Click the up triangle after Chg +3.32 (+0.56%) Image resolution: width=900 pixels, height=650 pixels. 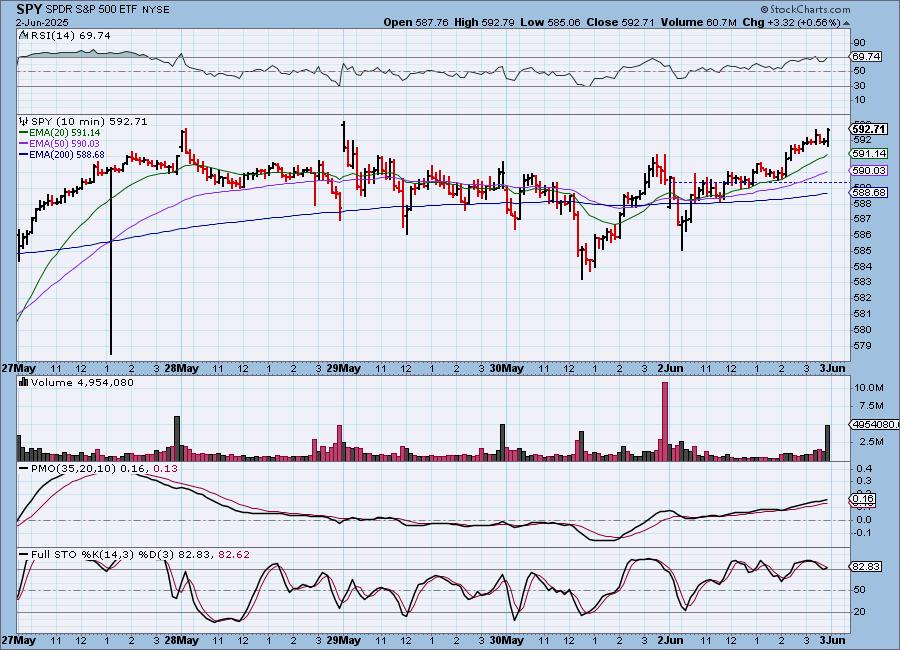click(847, 23)
